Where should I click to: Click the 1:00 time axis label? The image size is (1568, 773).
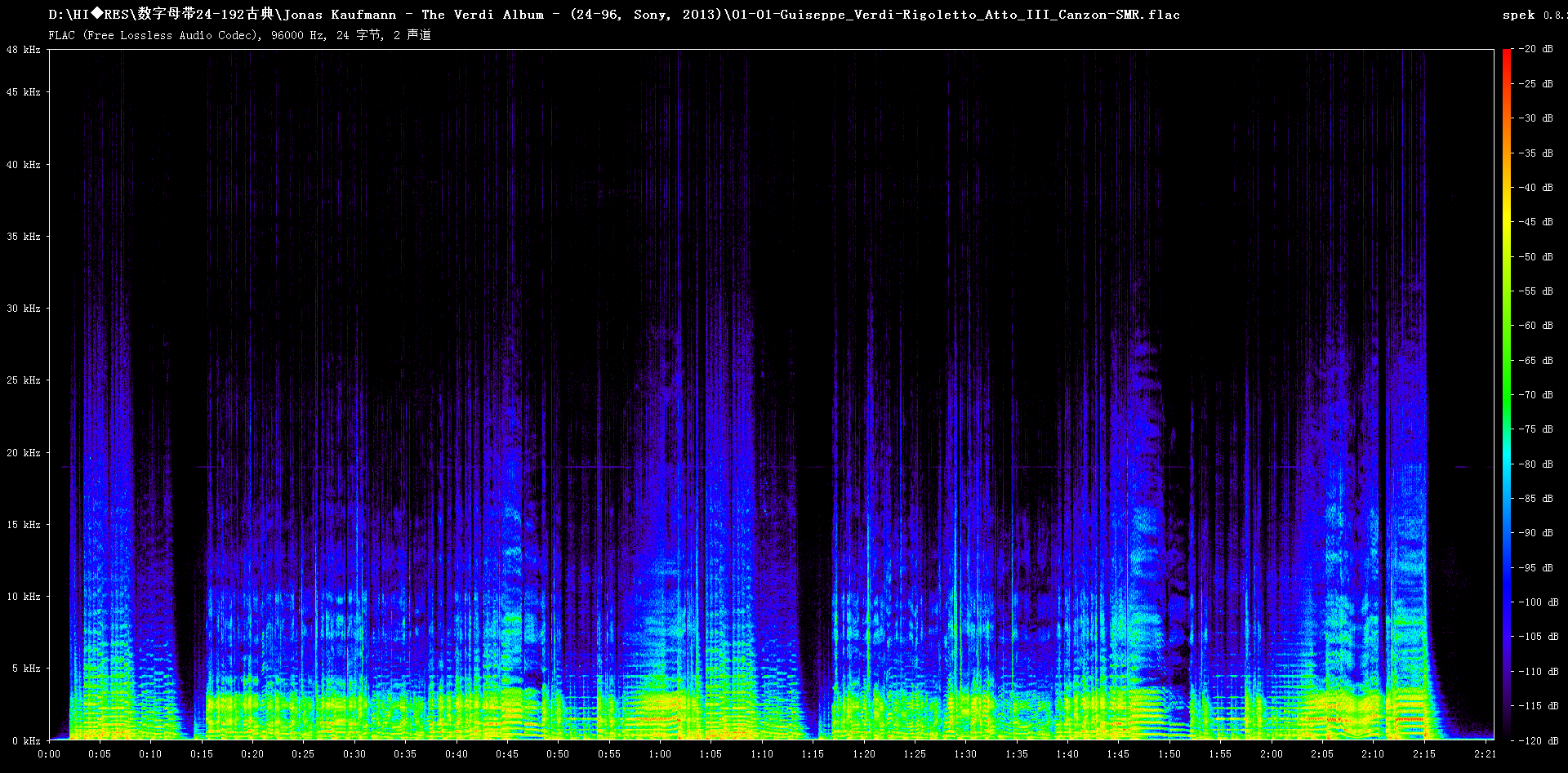(x=660, y=754)
